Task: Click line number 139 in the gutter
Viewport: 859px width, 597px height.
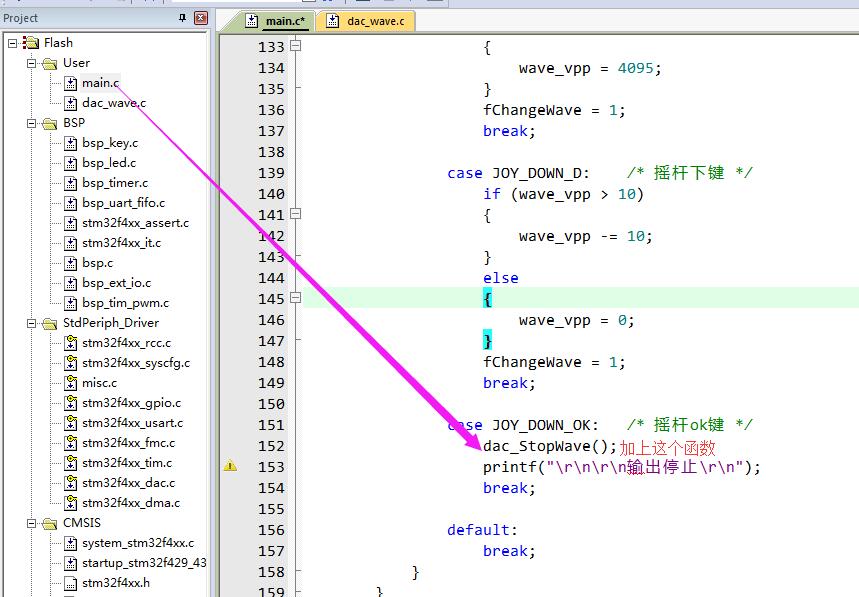Action: pyautogui.click(x=271, y=173)
